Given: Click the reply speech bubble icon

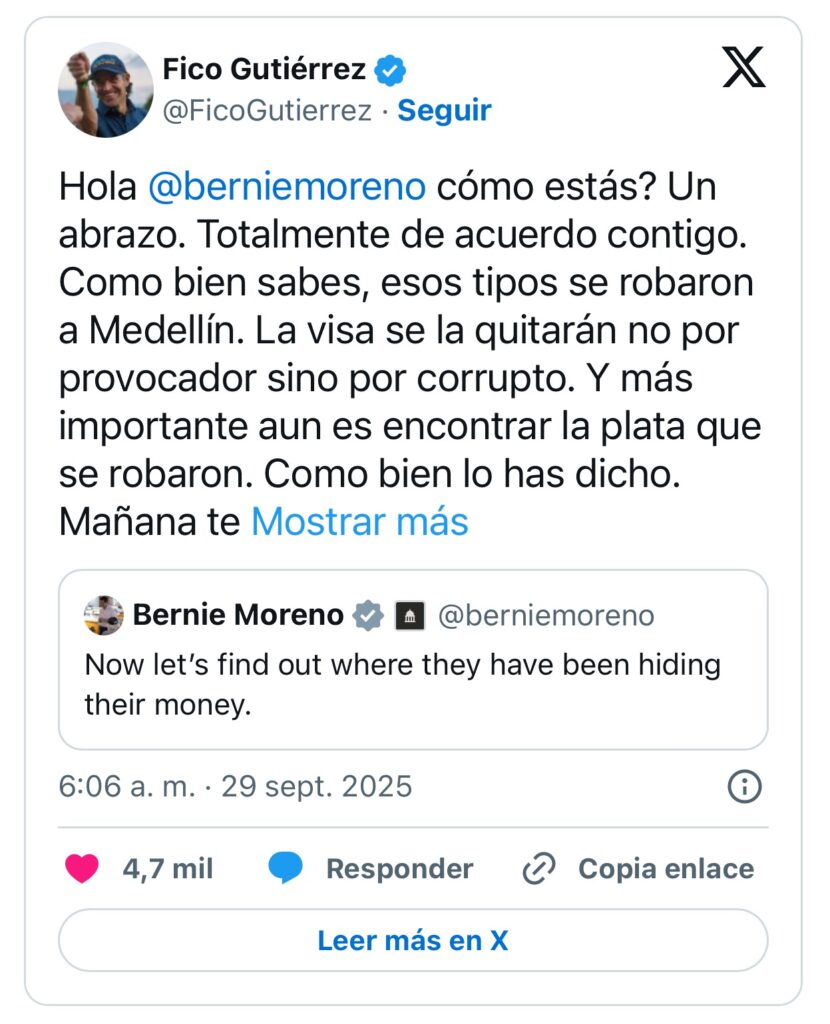Looking at the screenshot, I should (x=286, y=869).
